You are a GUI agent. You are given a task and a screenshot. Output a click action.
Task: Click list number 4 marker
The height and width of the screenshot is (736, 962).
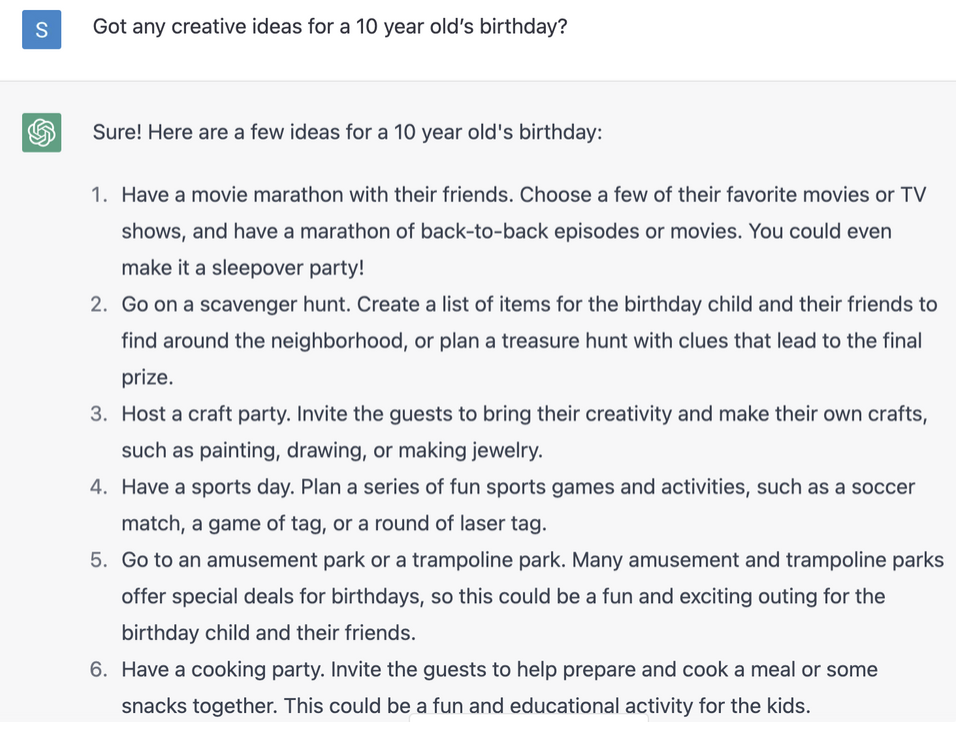tap(99, 487)
